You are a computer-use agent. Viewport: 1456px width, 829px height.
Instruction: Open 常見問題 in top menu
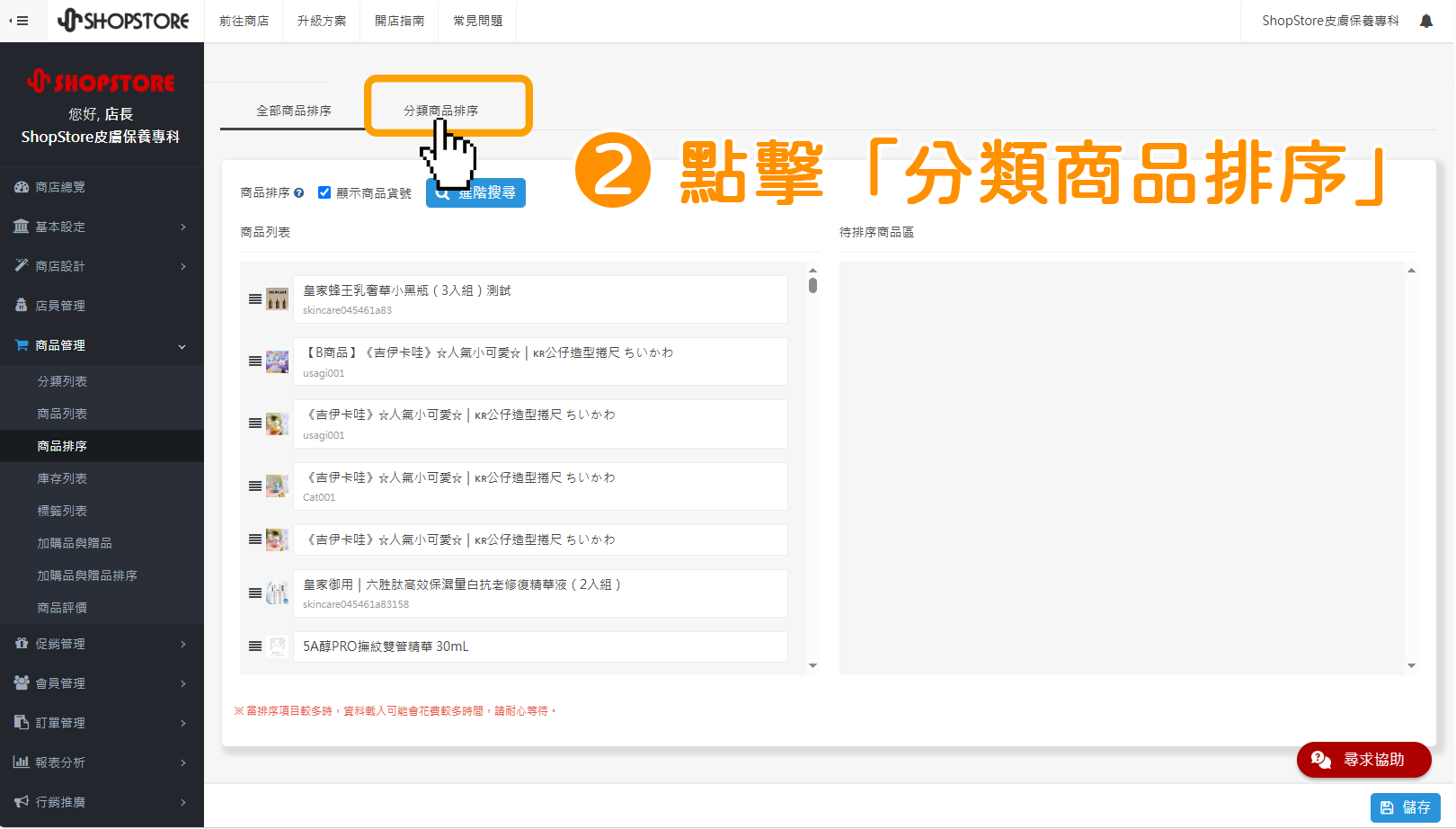[x=478, y=21]
